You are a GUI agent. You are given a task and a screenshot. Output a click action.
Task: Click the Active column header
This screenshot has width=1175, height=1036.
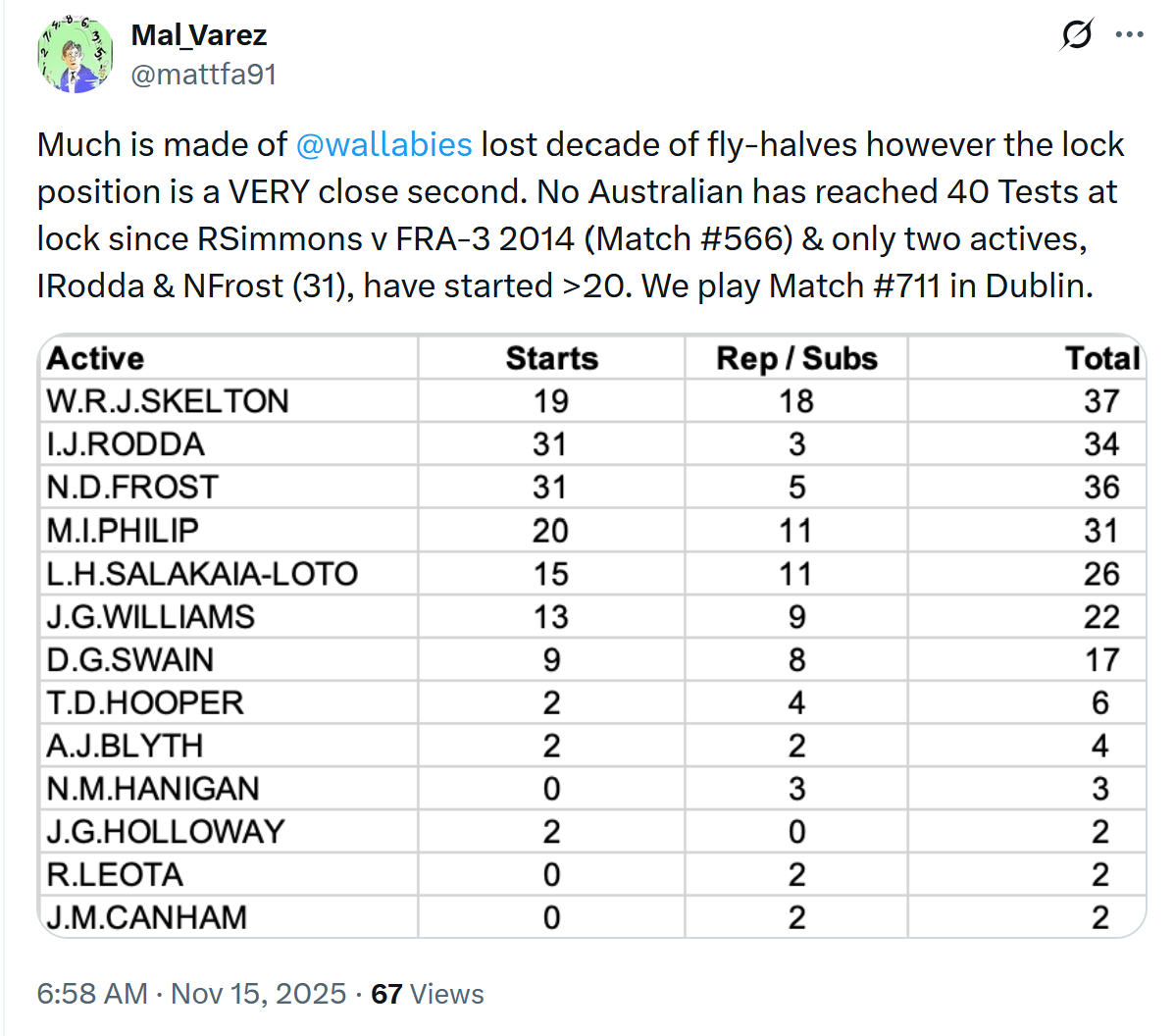(95, 358)
